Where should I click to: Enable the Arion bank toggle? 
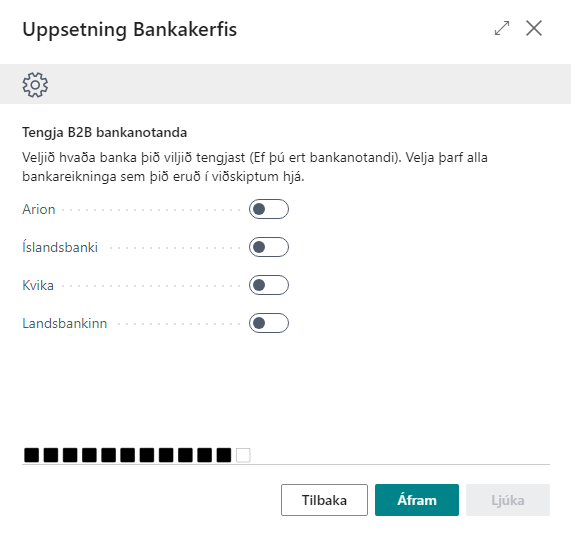point(269,209)
